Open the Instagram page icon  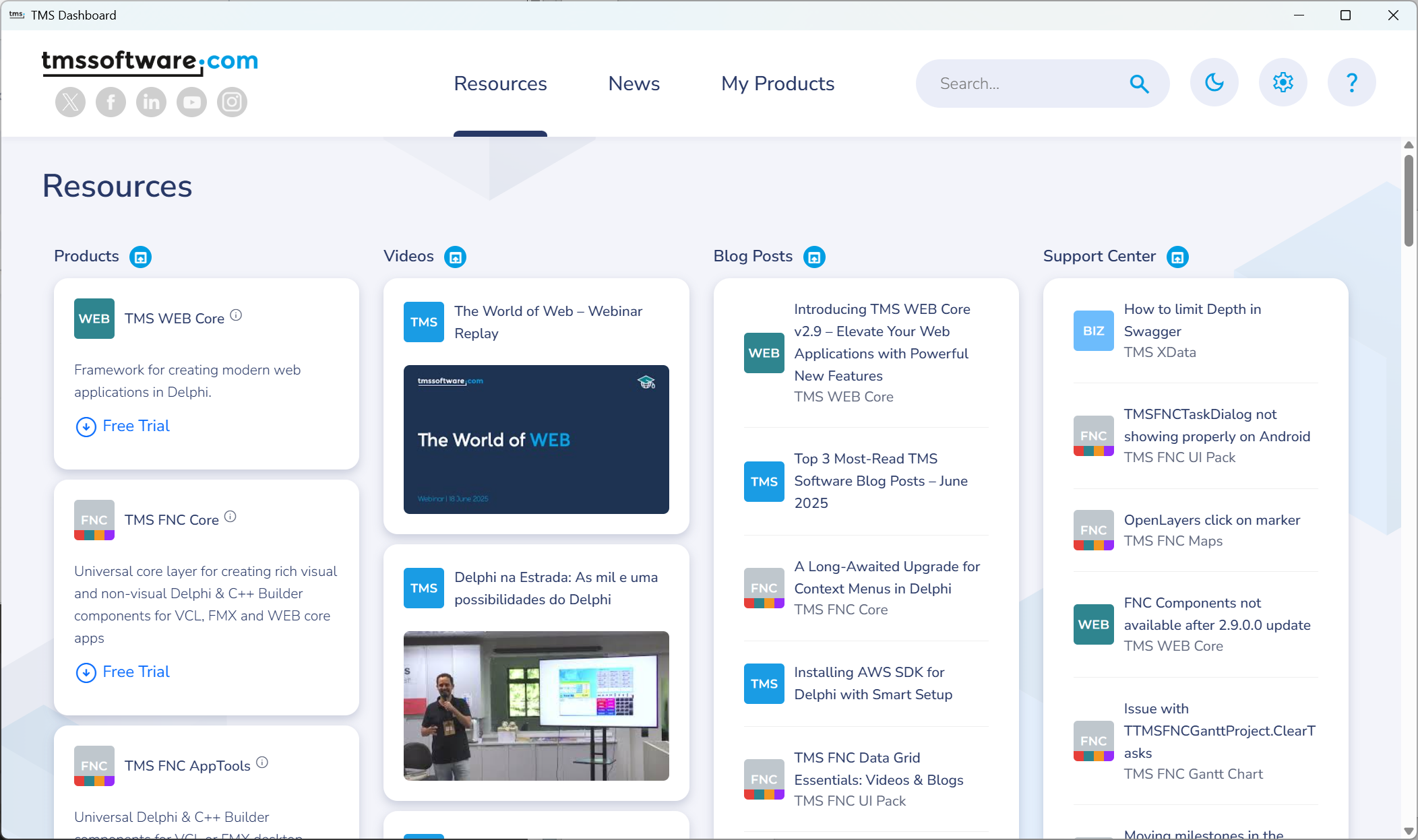[232, 102]
